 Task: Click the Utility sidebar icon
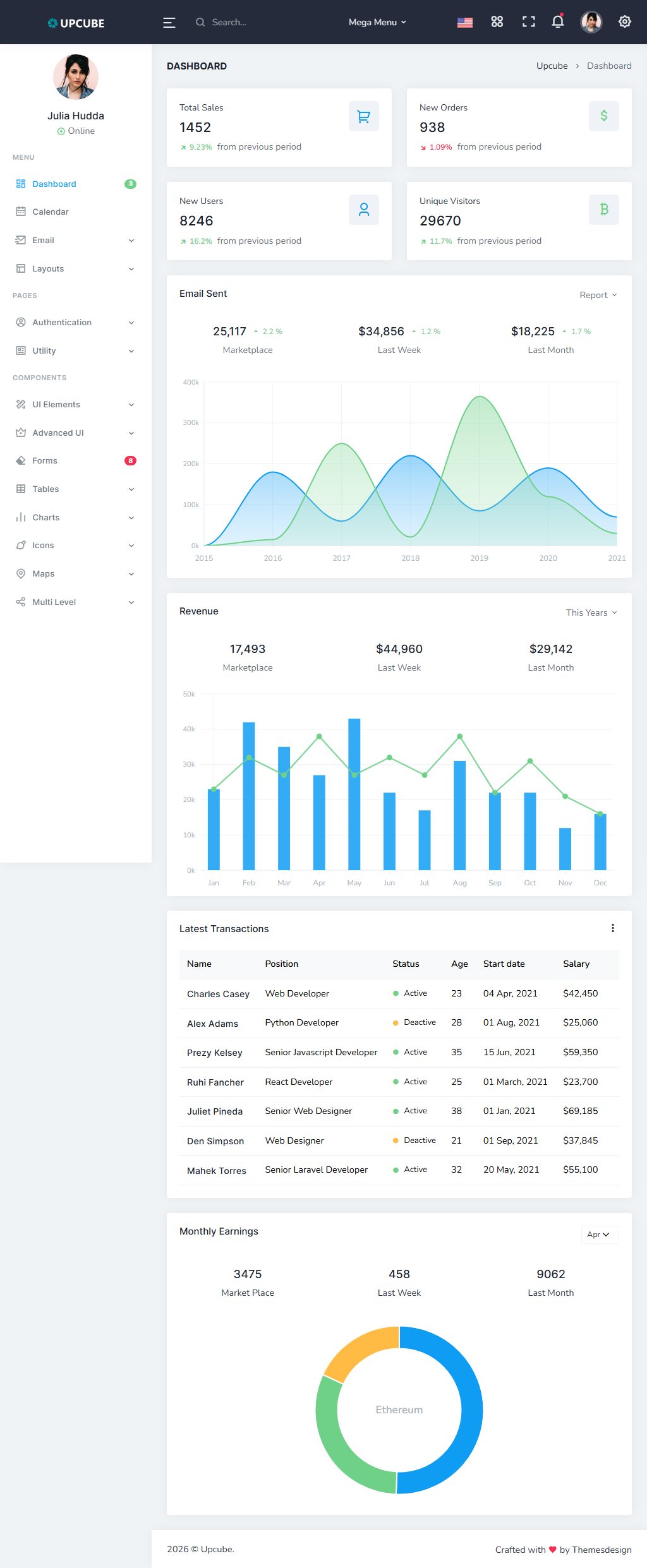pos(21,350)
